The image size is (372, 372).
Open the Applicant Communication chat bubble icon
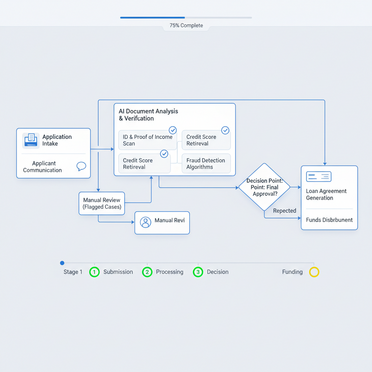pos(81,166)
